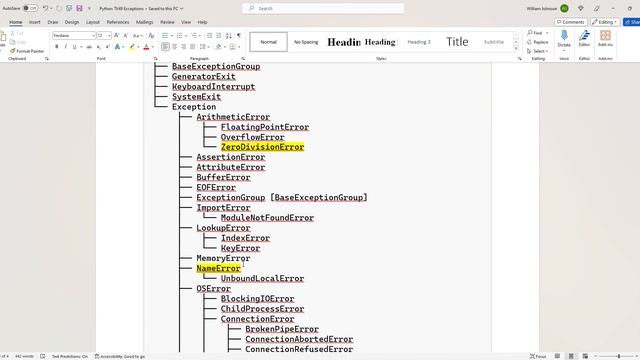Image resolution: width=640 pixels, height=360 pixels.
Task: Open the Select dropdown in Editing
Action: [538, 51]
